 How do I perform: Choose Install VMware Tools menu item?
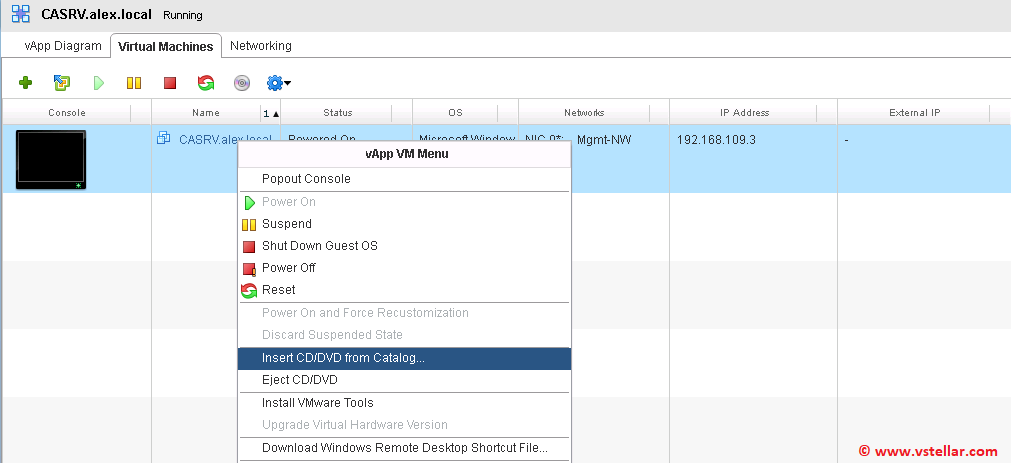317,403
